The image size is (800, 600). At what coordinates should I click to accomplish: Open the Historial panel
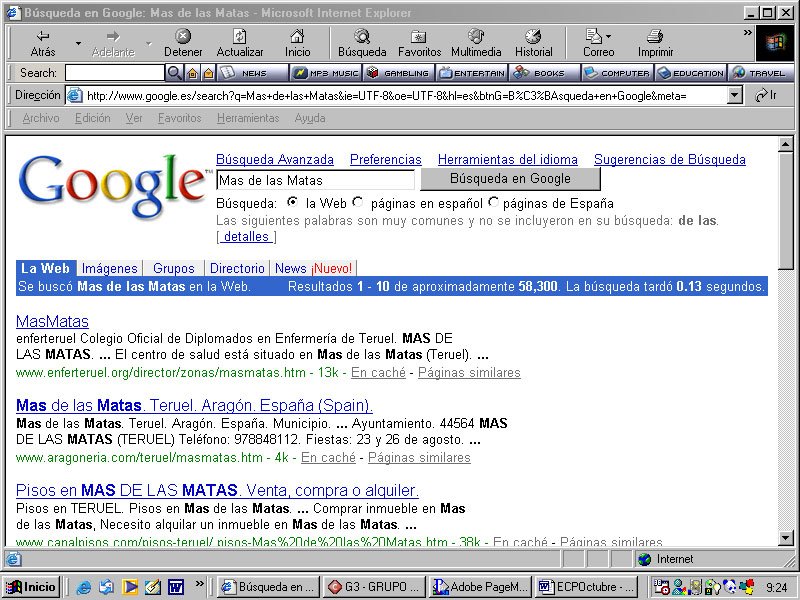click(533, 43)
